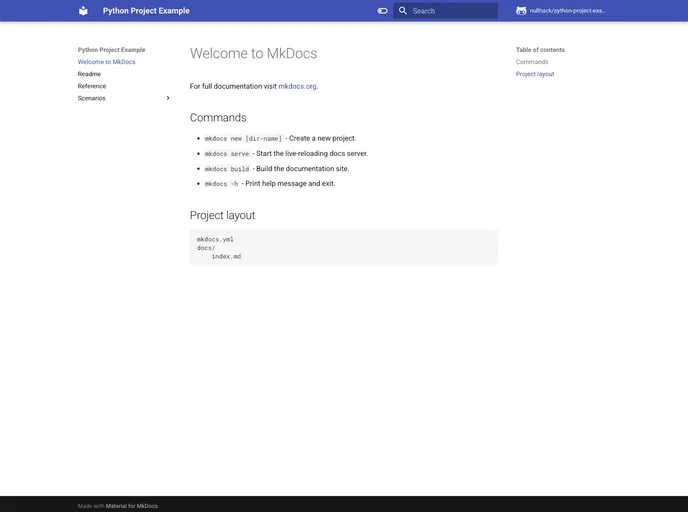Image resolution: width=688 pixels, height=512 pixels.
Task: Click the 'Made with' footer text
Action: click(91, 506)
